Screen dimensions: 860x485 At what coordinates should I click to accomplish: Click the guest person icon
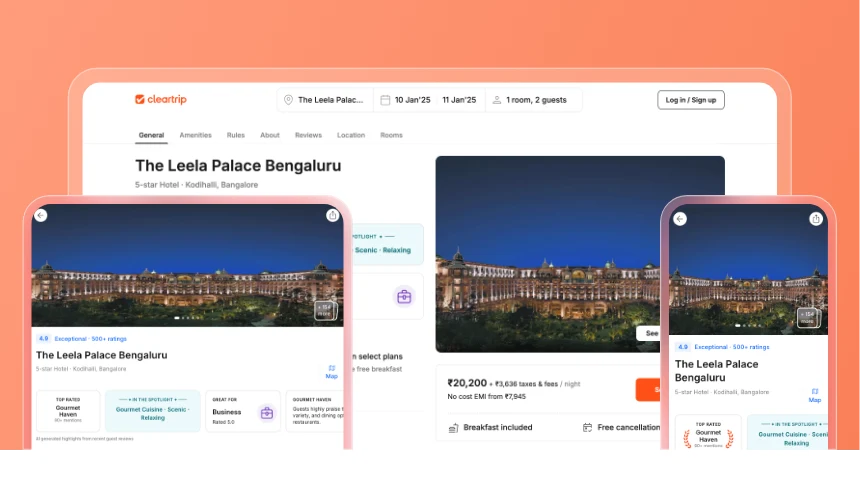tap(496, 100)
